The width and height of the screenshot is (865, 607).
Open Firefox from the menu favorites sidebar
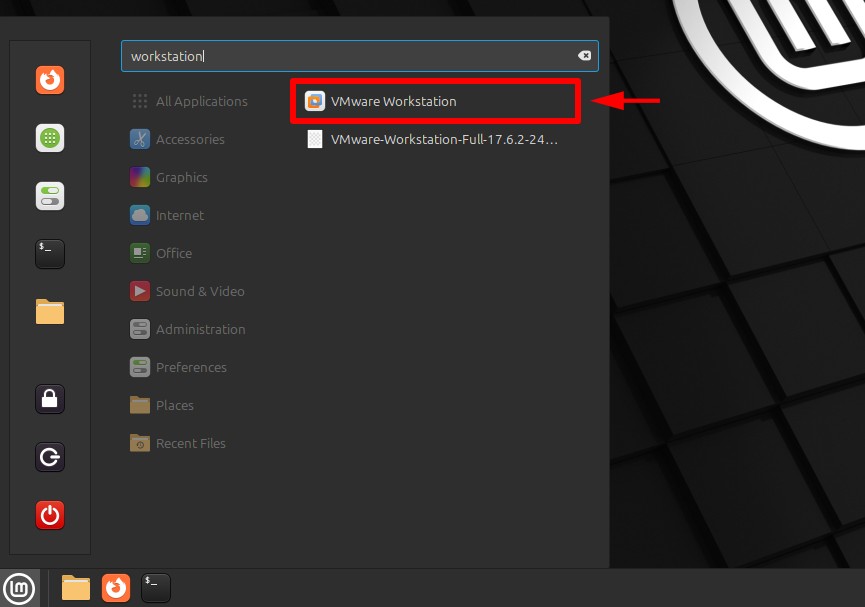(50, 80)
